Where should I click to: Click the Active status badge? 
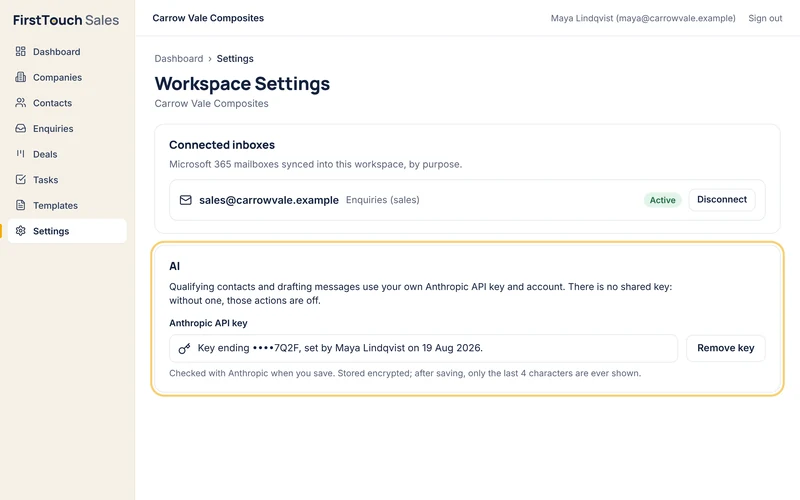click(662, 200)
